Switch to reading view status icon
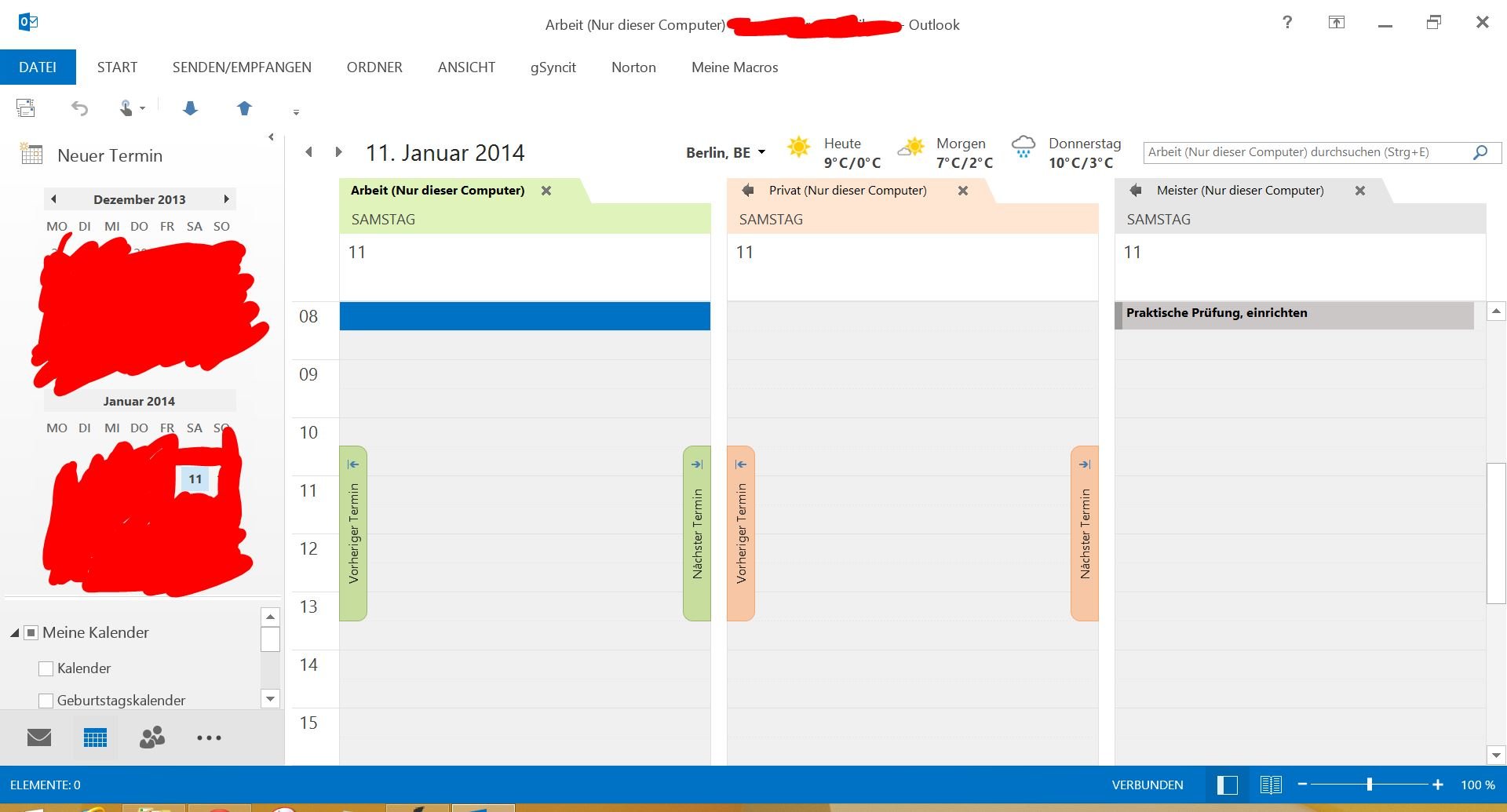Image resolution: width=1507 pixels, height=812 pixels. point(1271,785)
